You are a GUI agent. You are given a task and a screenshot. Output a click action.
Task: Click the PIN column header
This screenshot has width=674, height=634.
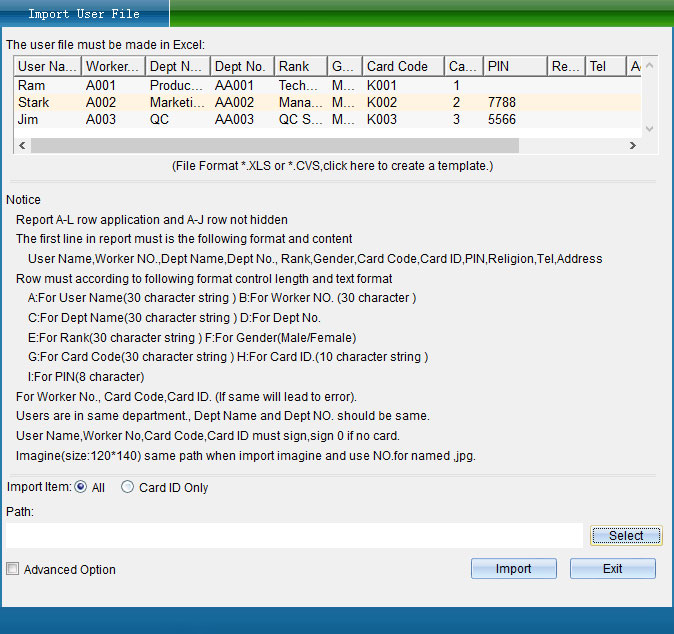click(513, 67)
